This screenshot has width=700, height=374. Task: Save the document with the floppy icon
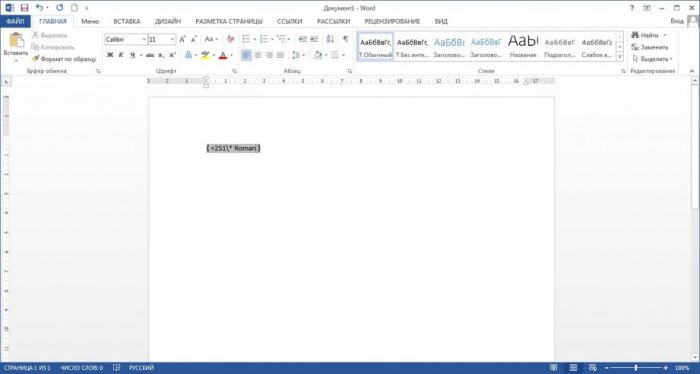[x=25, y=8]
